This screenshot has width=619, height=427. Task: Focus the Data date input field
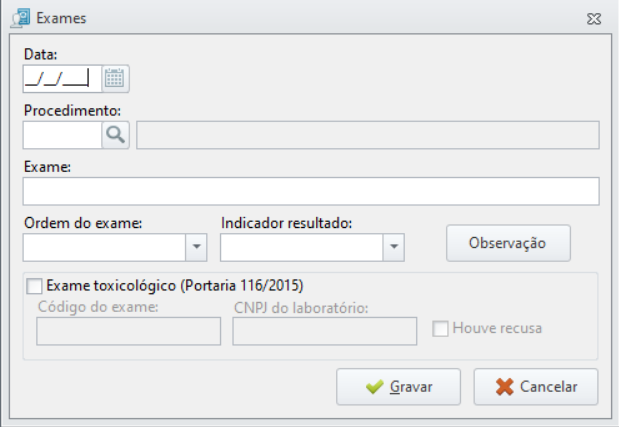pyautogui.click(x=62, y=79)
